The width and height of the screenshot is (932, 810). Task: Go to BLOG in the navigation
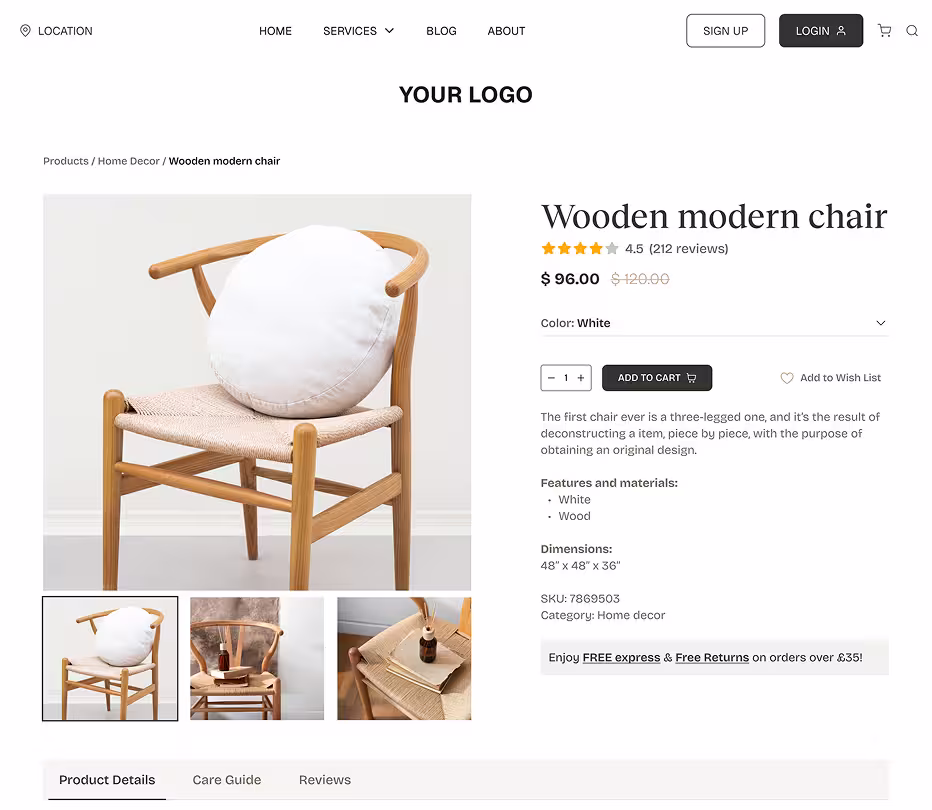point(441,31)
